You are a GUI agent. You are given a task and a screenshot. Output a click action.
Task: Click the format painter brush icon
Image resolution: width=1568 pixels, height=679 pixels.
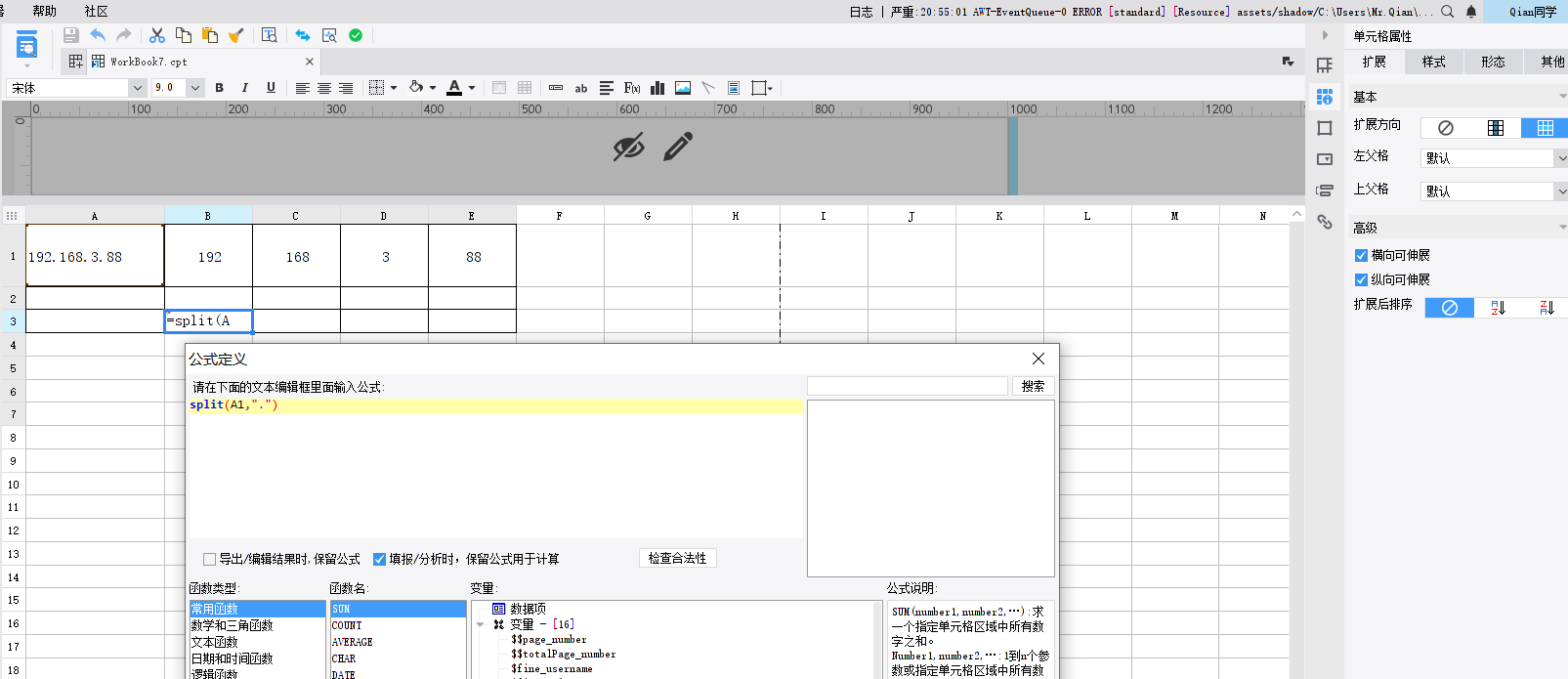[235, 35]
